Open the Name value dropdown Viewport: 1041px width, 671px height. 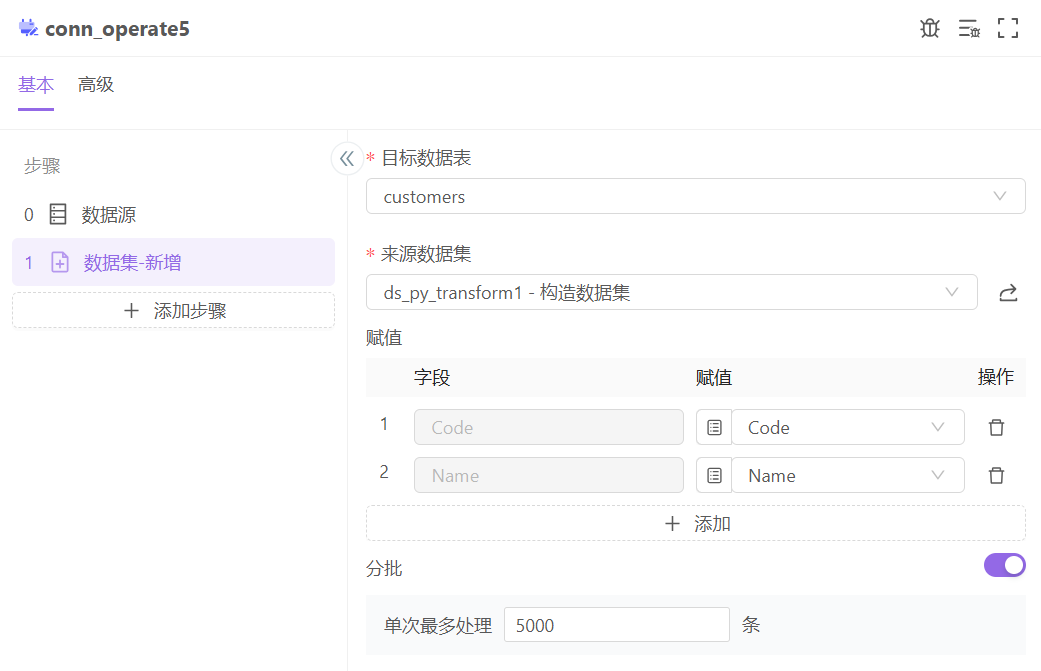click(x=847, y=475)
